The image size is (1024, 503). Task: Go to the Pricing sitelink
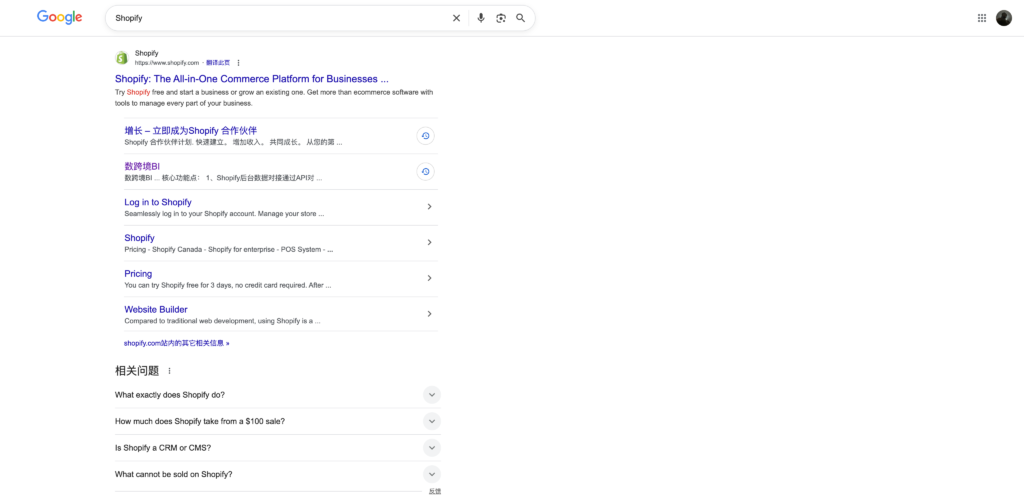point(138,273)
